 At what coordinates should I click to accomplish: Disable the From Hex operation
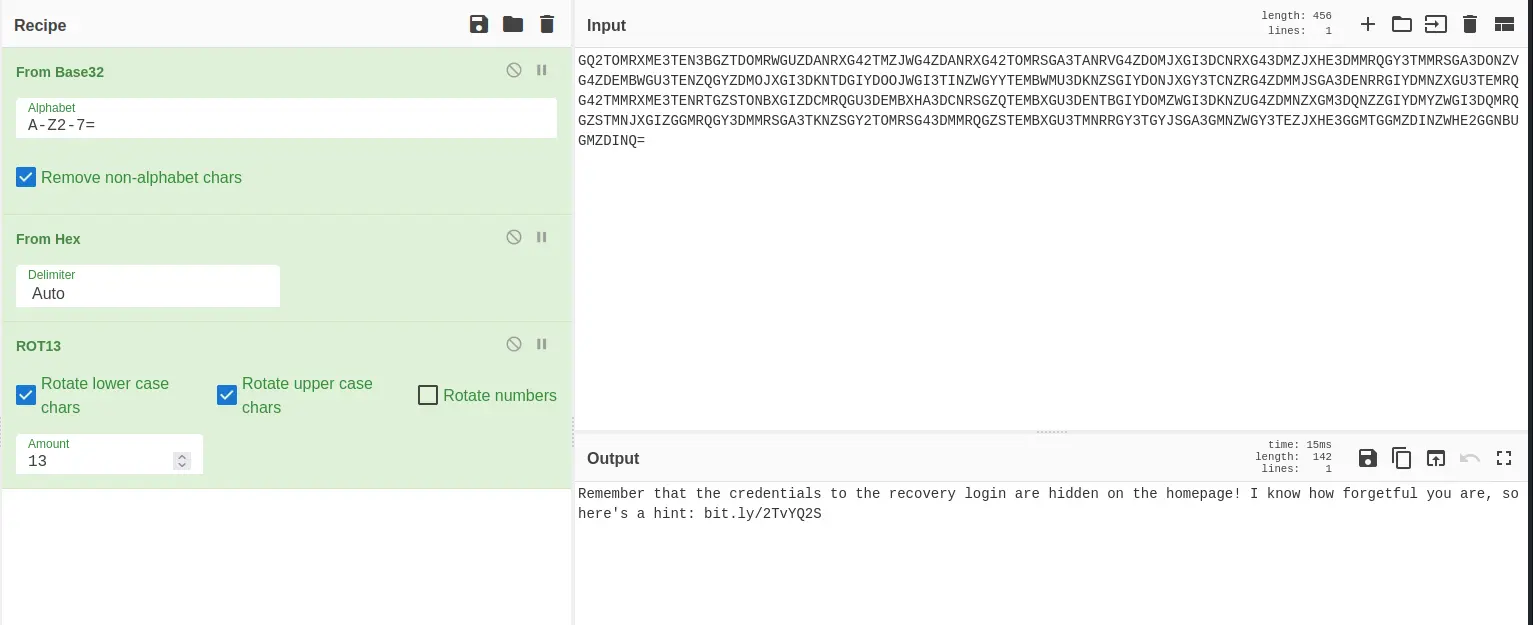(514, 238)
